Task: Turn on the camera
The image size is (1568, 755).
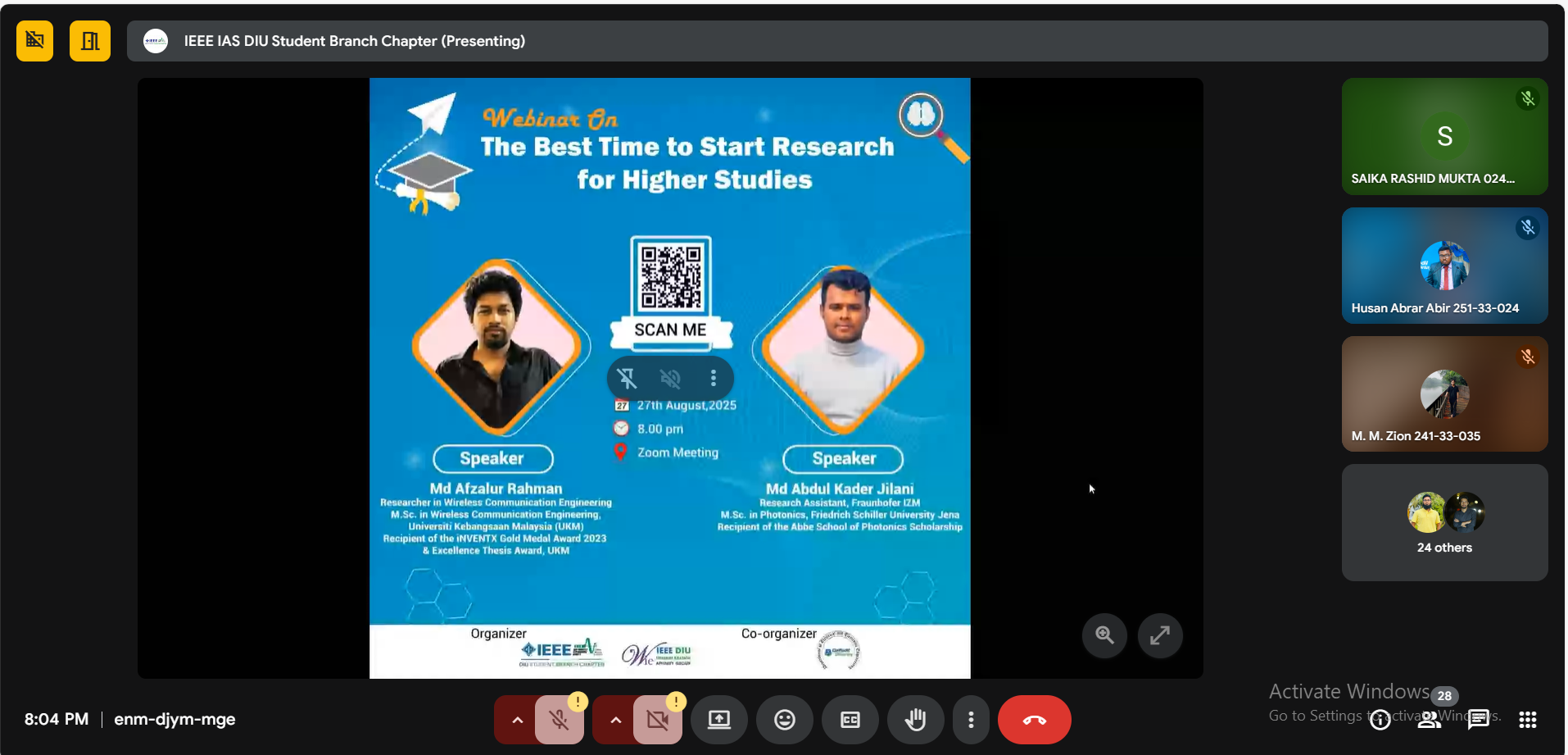Action: (658, 721)
